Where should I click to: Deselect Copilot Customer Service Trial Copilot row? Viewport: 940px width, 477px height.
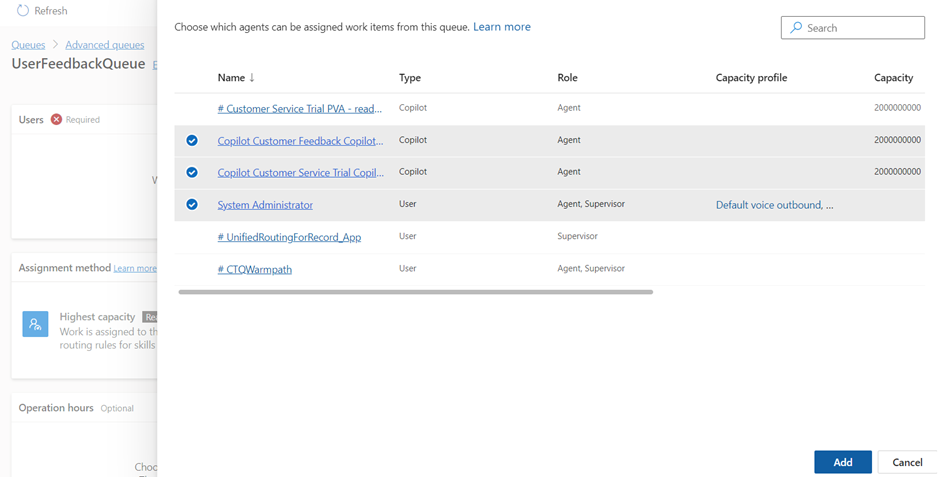[192, 172]
